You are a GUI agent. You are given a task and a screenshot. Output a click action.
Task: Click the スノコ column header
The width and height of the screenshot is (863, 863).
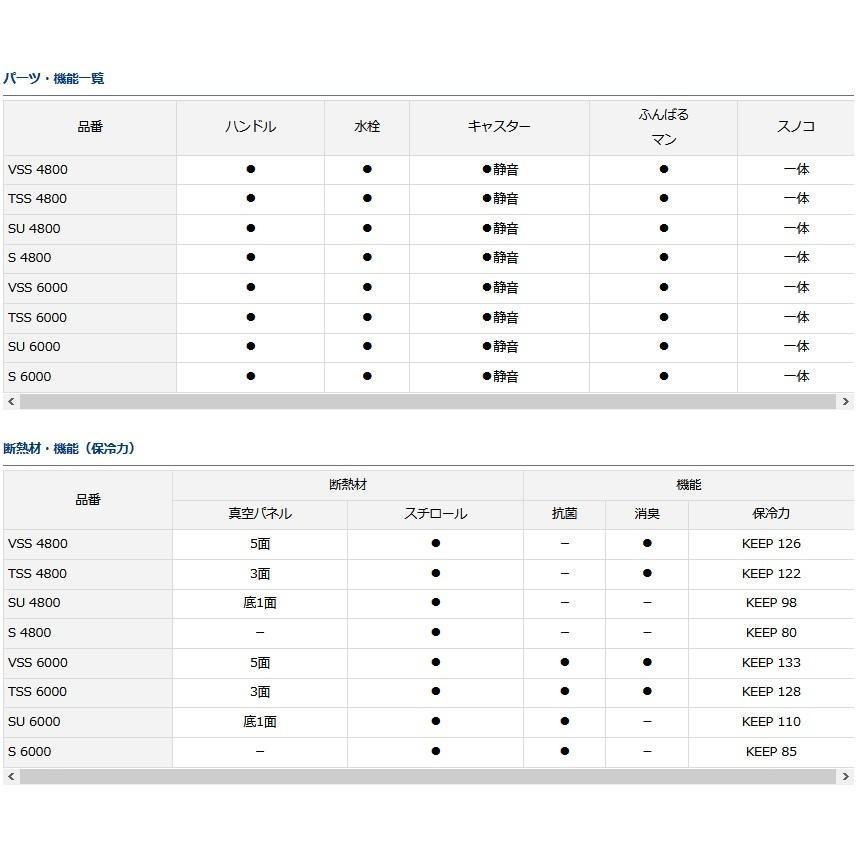tap(796, 127)
